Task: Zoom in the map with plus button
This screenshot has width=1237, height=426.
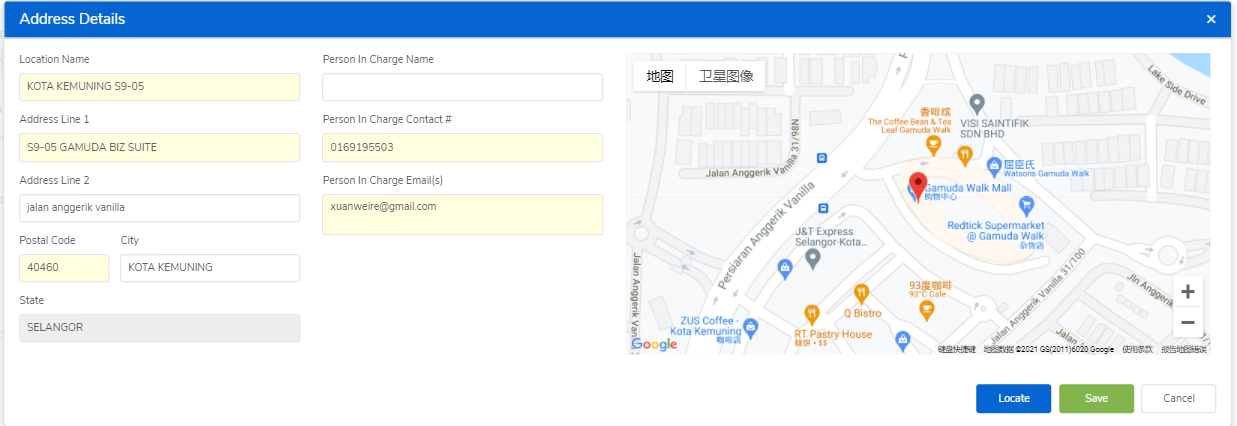Action: coord(1187,292)
